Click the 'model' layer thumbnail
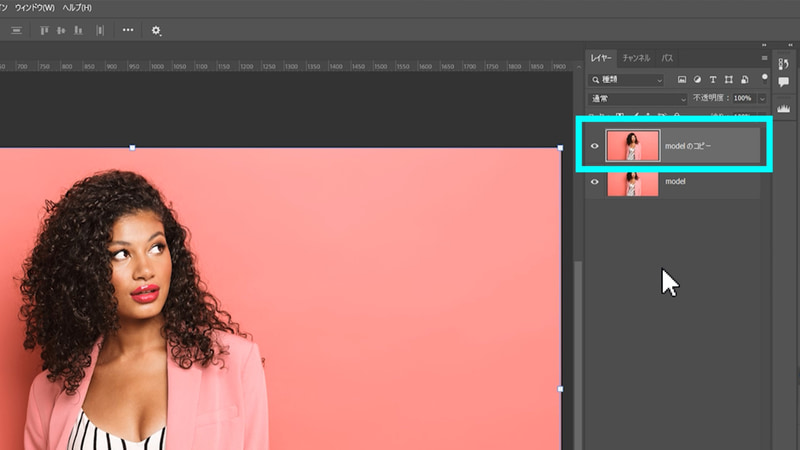The image size is (800, 450). point(633,184)
